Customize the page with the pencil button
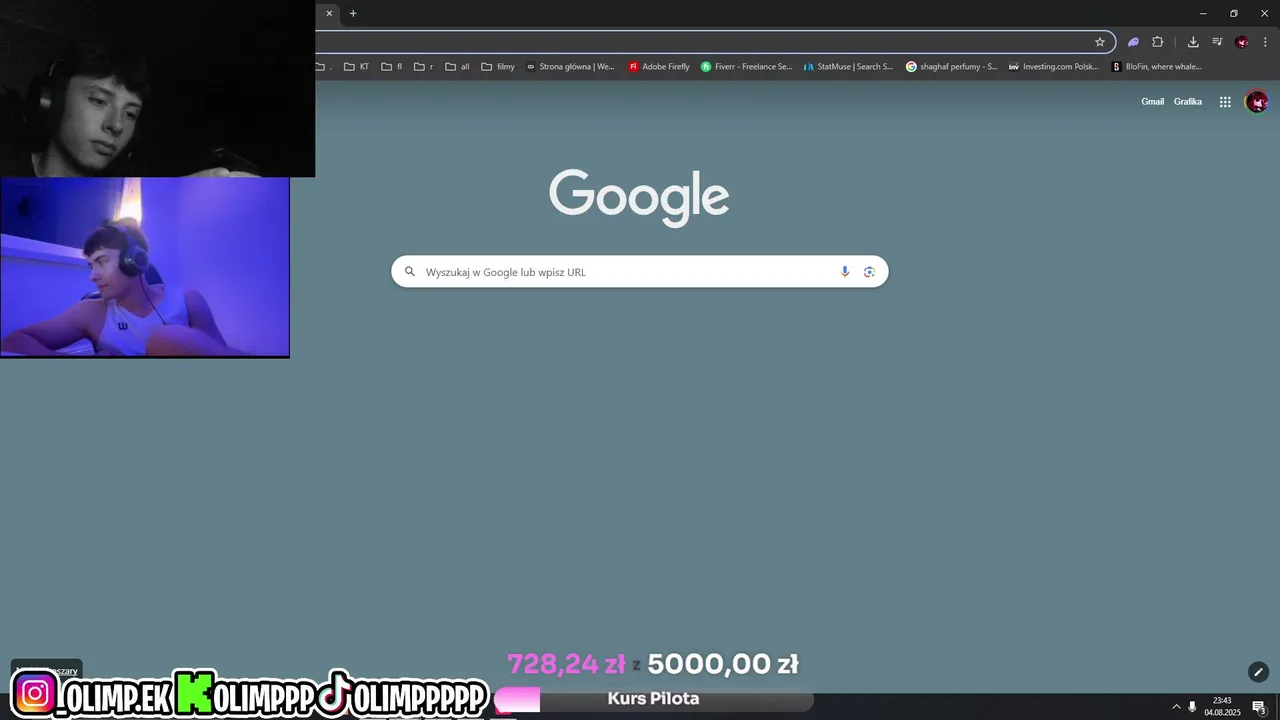Screen dimensions: 1280x720 (x=1258, y=672)
